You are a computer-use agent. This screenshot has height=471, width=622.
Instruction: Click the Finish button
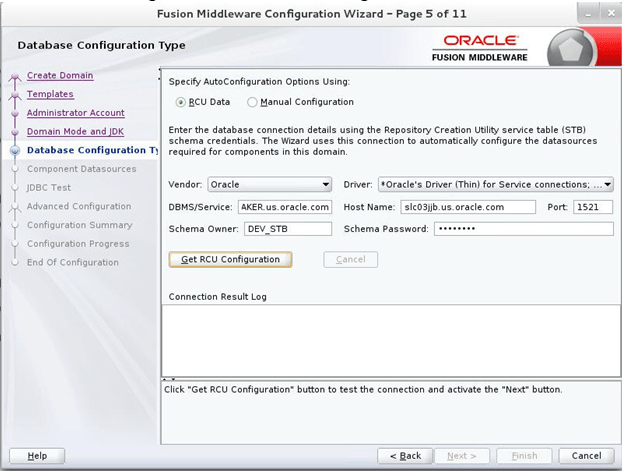coord(524,456)
